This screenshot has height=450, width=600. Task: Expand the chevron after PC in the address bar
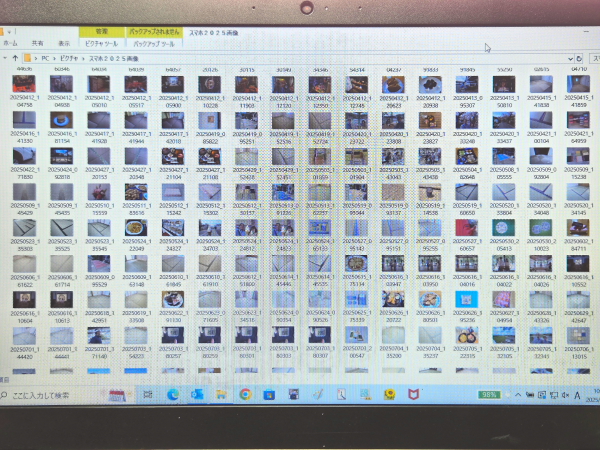pos(57,58)
